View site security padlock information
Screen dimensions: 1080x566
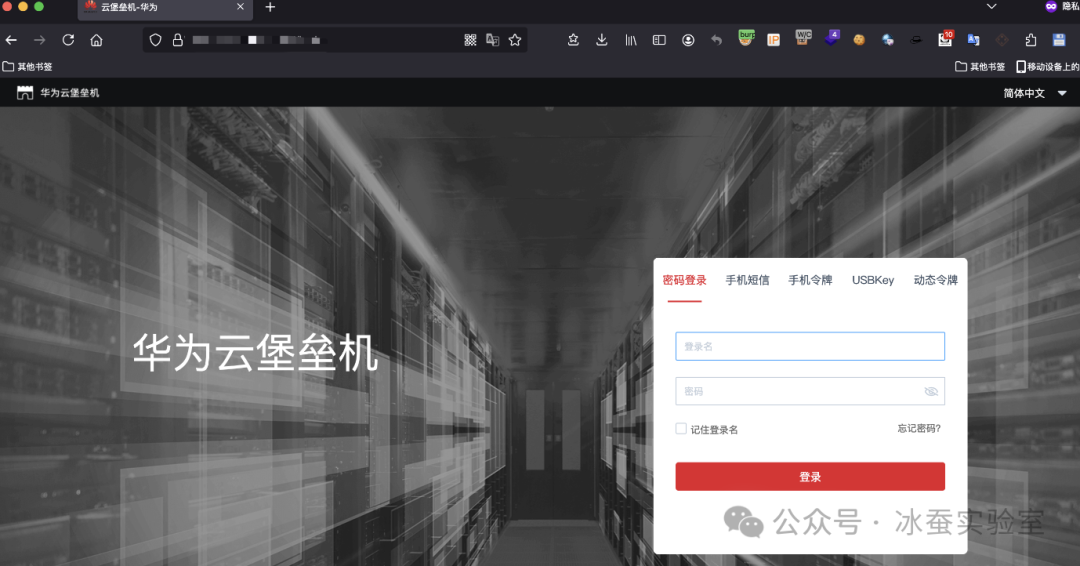(178, 40)
